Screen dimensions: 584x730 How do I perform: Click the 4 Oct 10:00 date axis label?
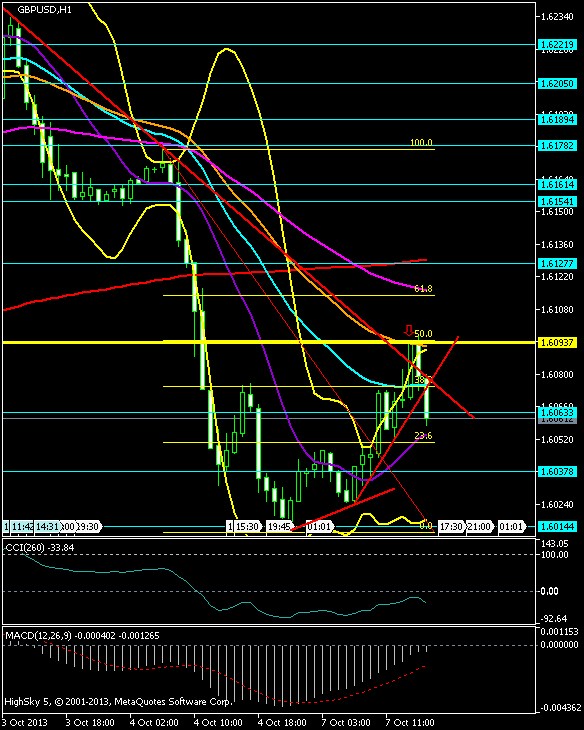click(x=218, y=723)
